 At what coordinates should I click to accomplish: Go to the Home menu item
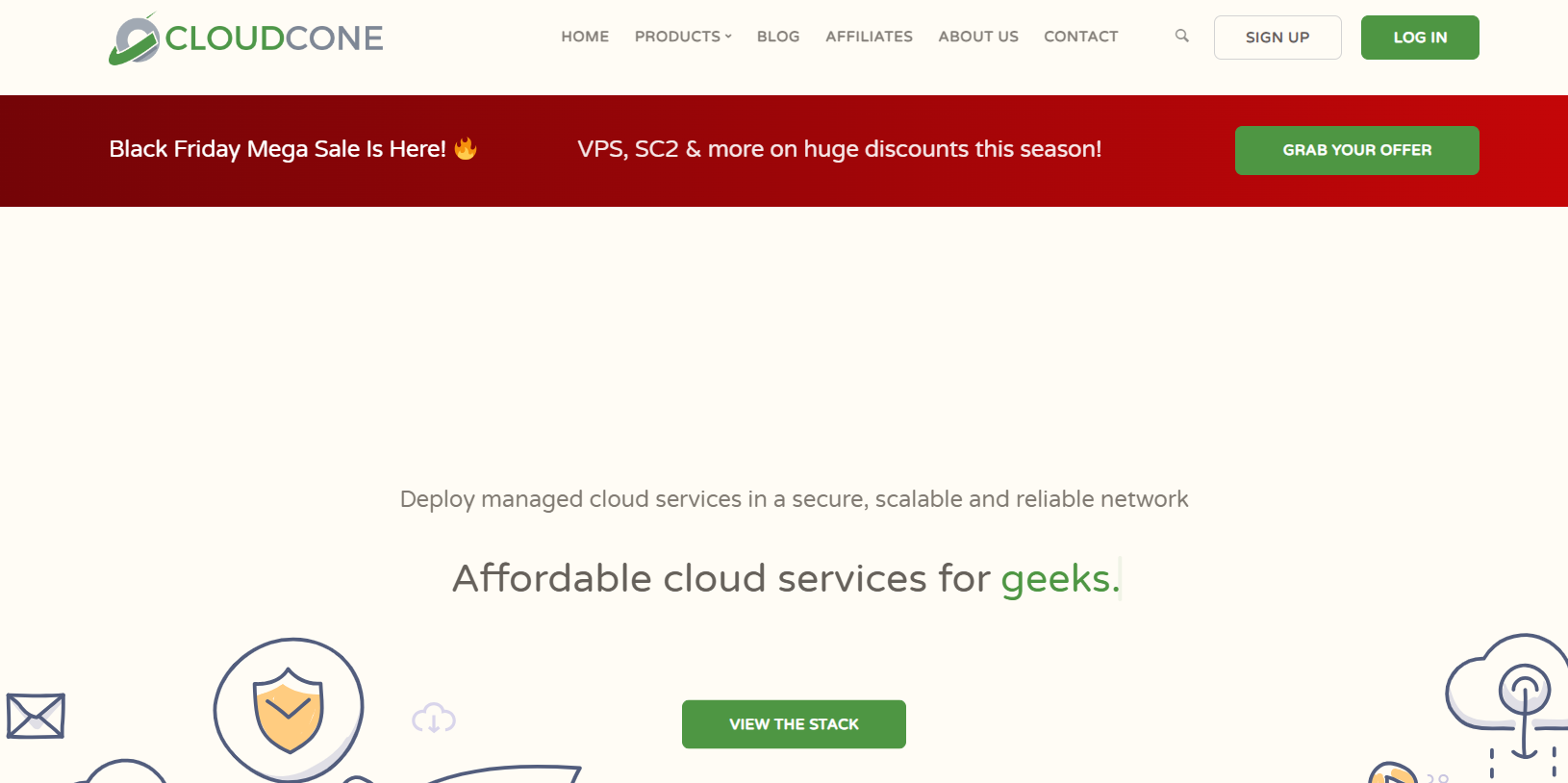click(x=585, y=37)
